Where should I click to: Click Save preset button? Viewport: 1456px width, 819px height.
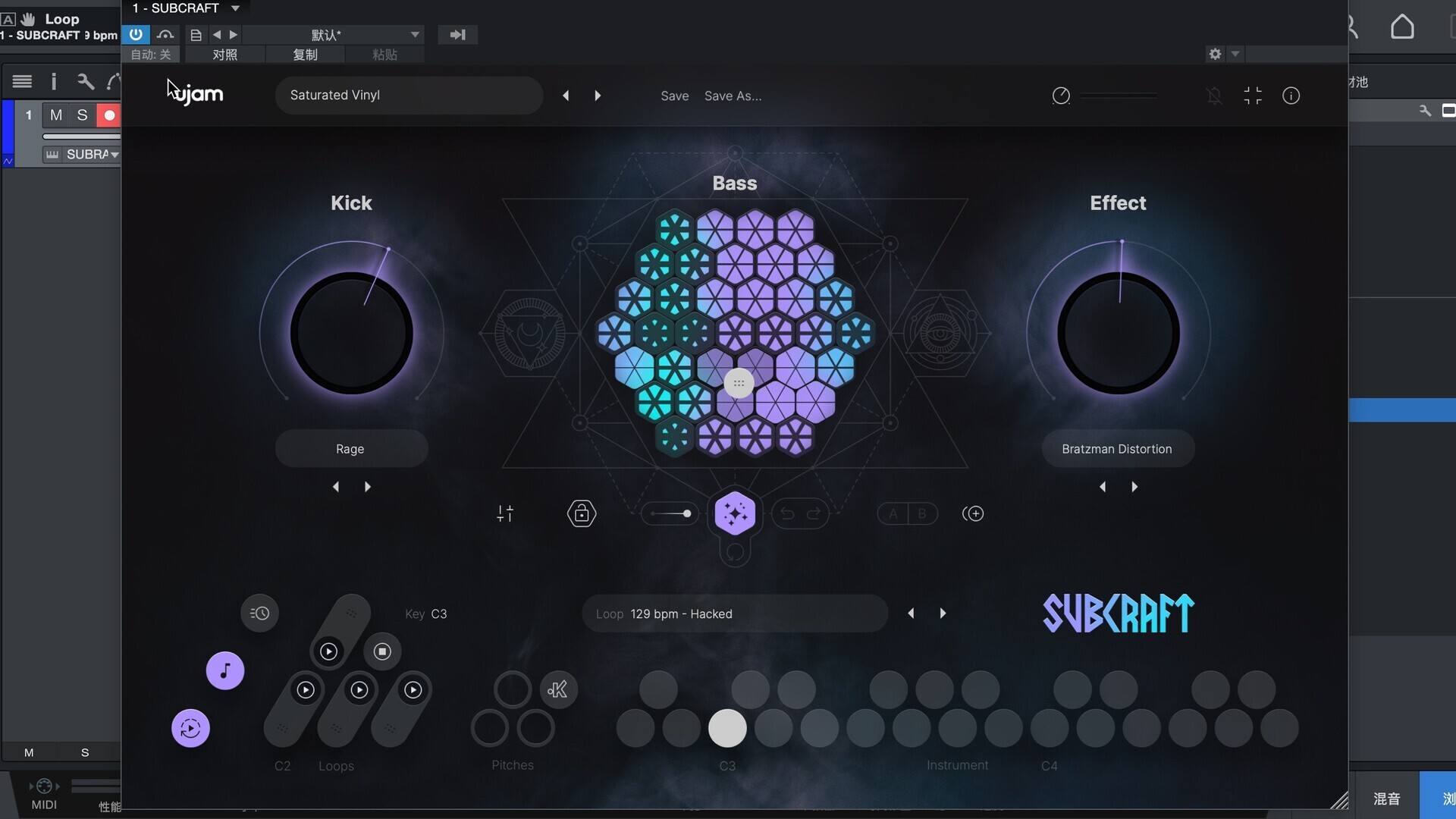[x=674, y=96]
